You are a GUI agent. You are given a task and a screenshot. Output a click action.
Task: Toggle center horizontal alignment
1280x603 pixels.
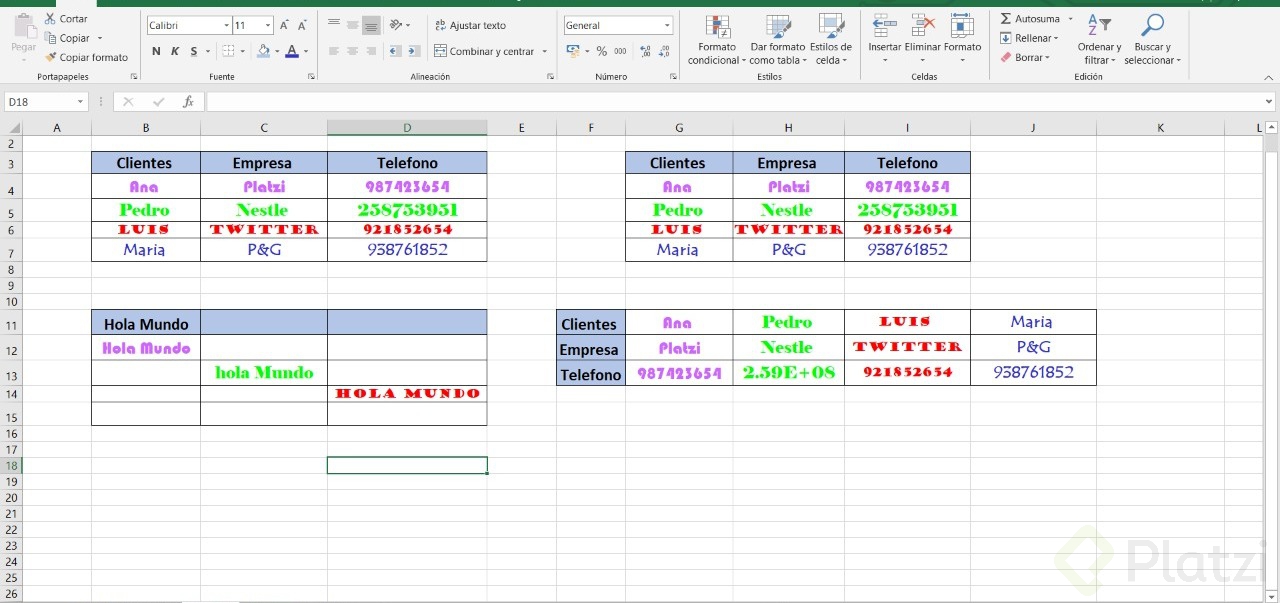pos(352,51)
